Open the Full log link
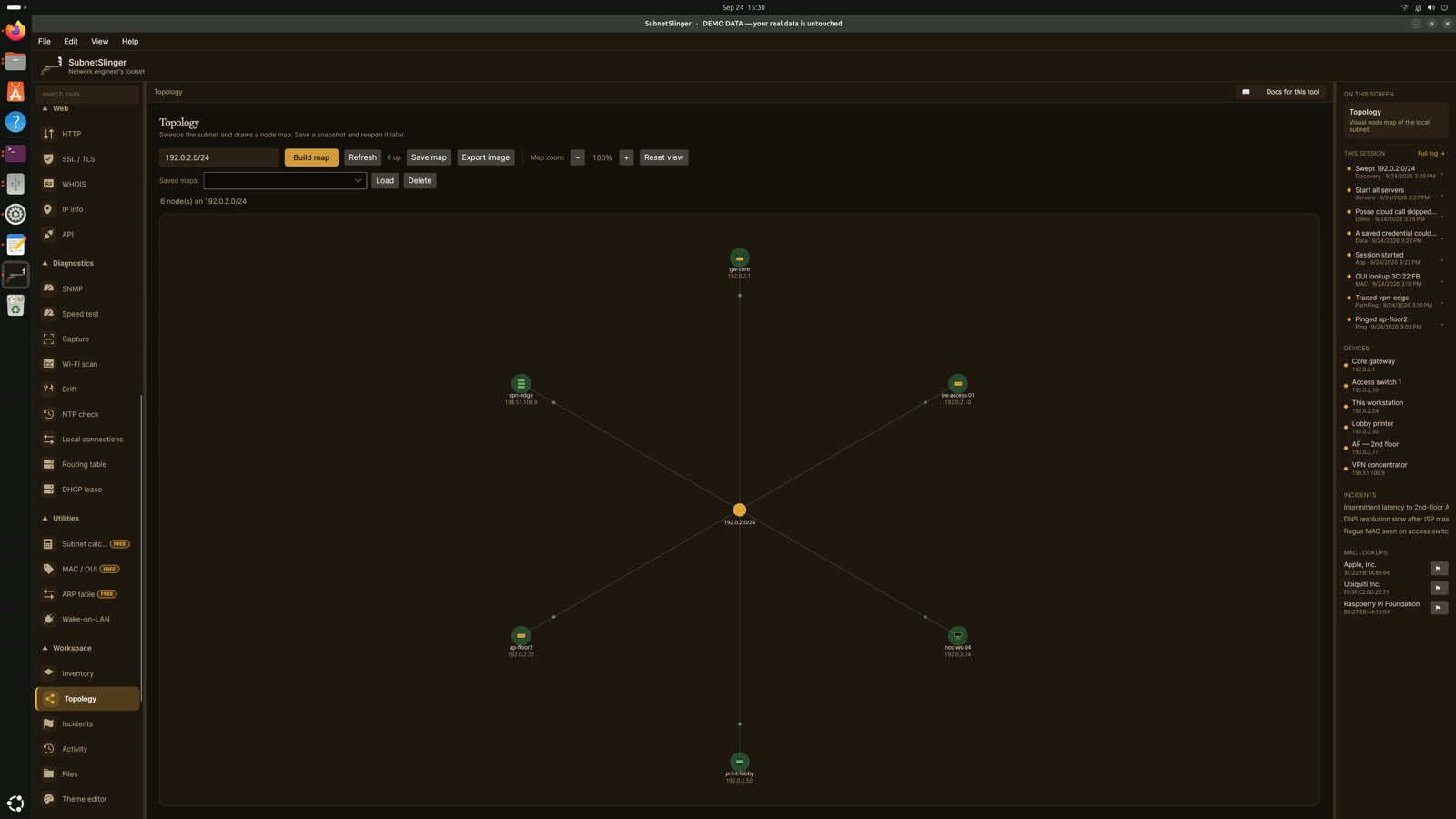Image resolution: width=1456 pixels, height=819 pixels. pyautogui.click(x=1431, y=154)
